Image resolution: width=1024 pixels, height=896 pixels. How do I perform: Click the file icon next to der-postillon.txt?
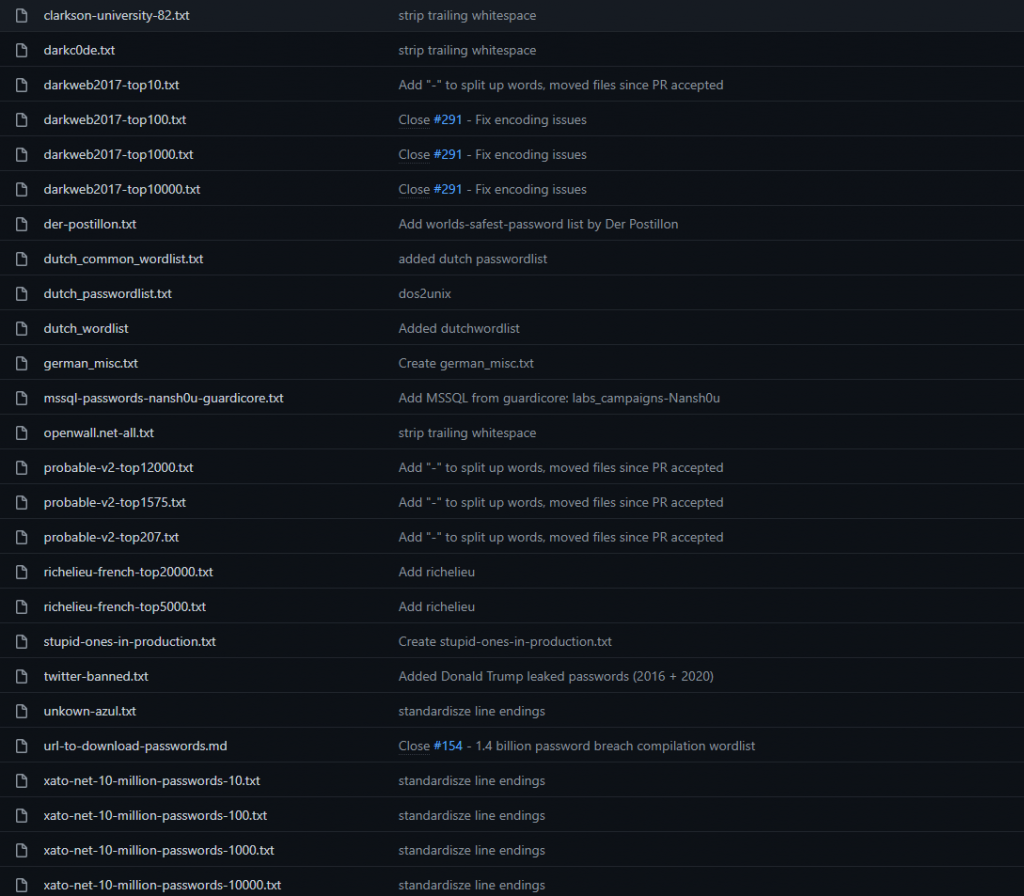click(x=21, y=224)
